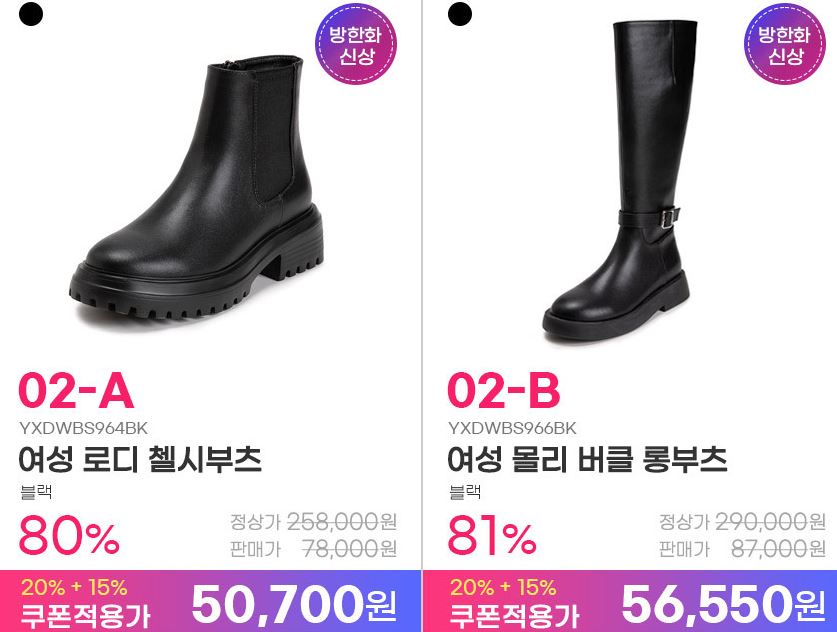The height and width of the screenshot is (632, 837).
Task: Click the 87,000원 sale price
Action: (778, 548)
